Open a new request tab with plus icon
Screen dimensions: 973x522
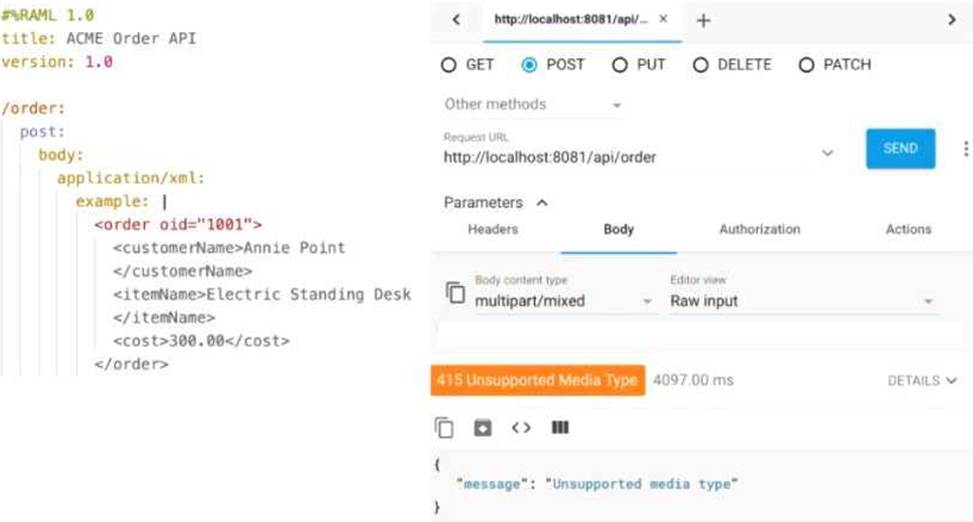coord(703,20)
